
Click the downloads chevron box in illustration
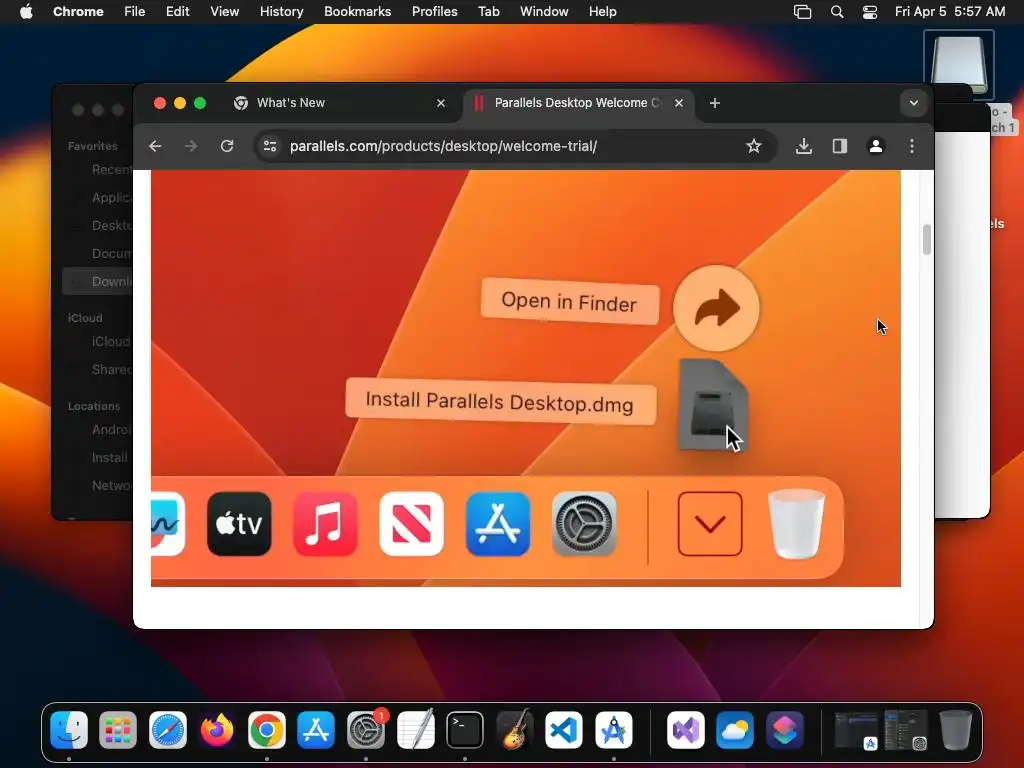pyautogui.click(x=710, y=524)
